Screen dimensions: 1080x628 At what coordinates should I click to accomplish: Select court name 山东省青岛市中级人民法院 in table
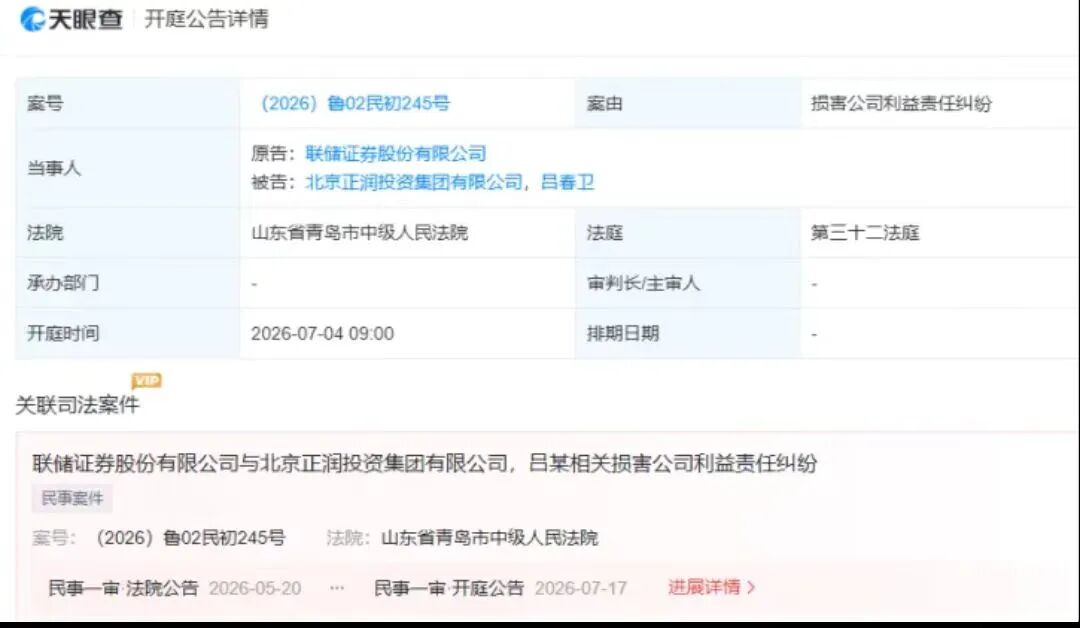[x=360, y=233]
